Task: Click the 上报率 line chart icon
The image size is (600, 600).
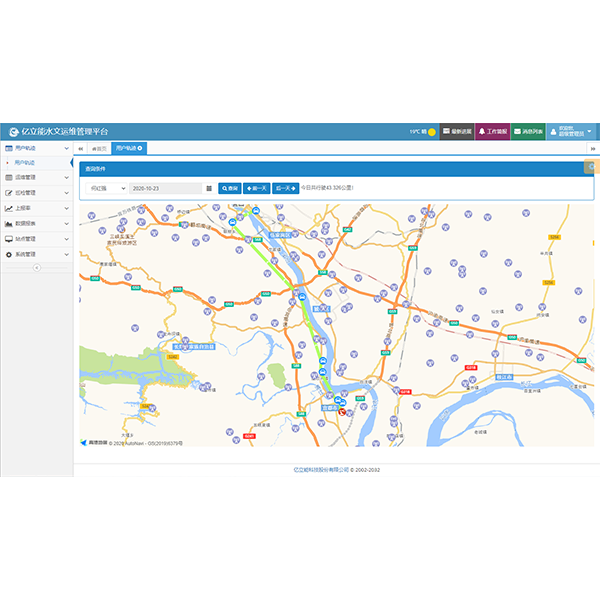Action: (8, 208)
